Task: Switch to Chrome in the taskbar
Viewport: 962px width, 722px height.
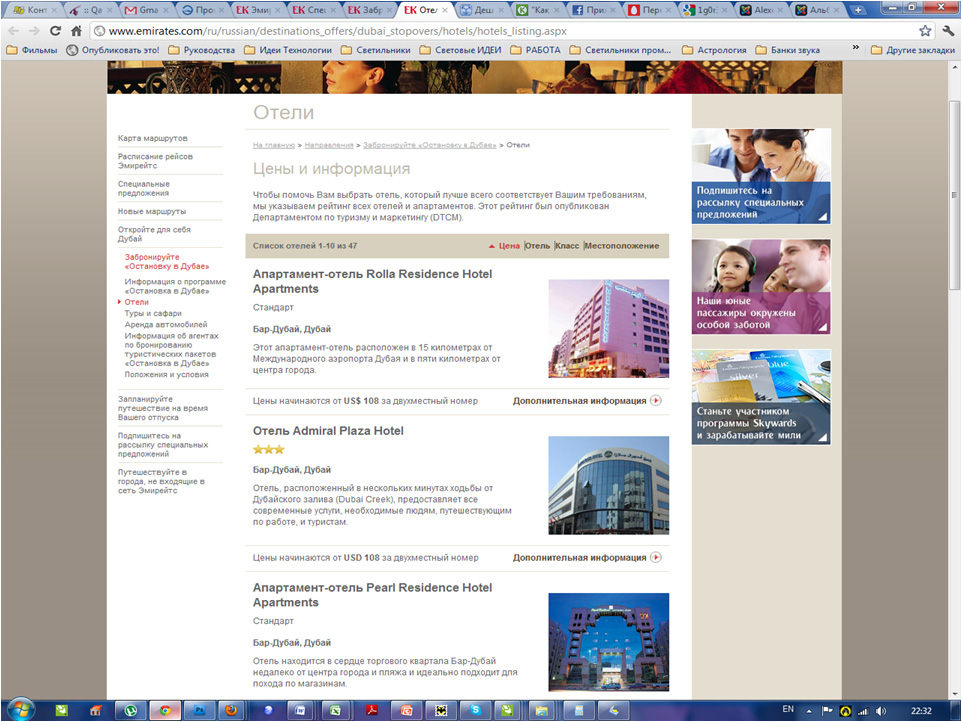Action: coord(165,710)
